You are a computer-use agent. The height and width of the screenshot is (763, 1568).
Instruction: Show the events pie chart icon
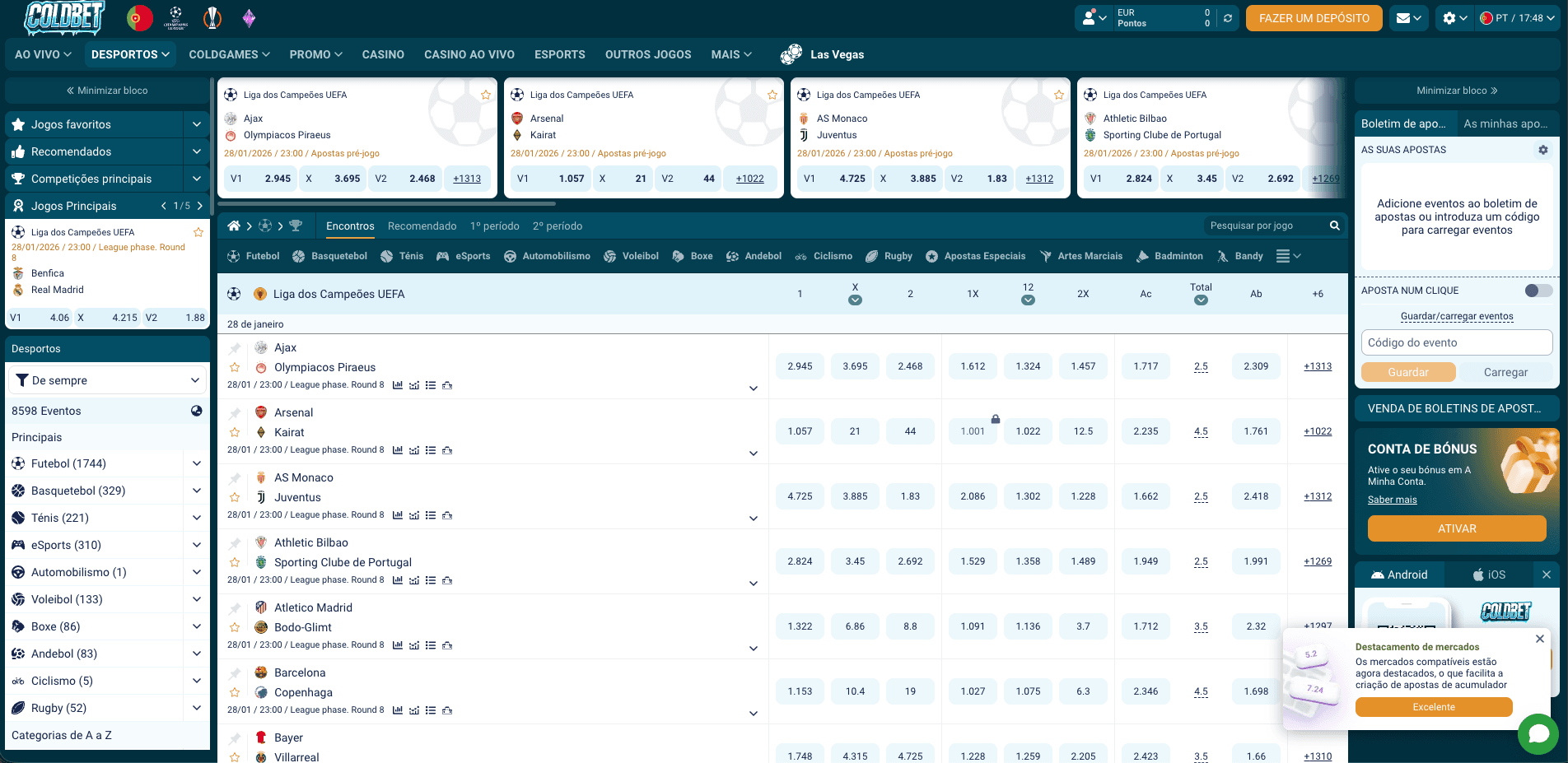(x=197, y=411)
